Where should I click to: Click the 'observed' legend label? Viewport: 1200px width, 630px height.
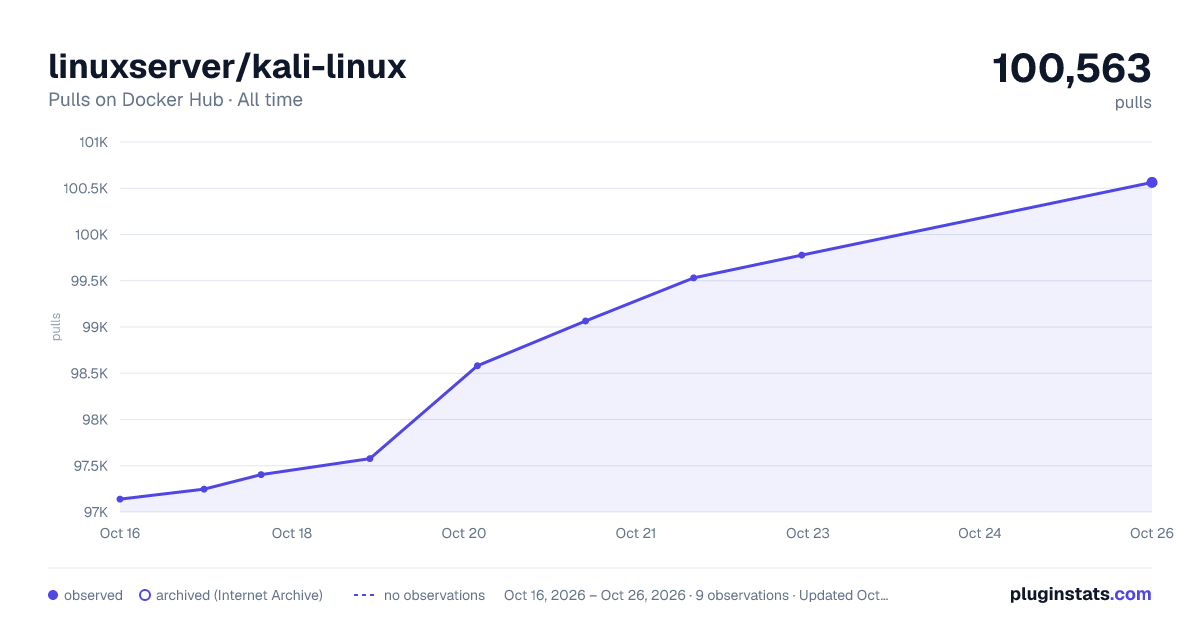(93, 595)
